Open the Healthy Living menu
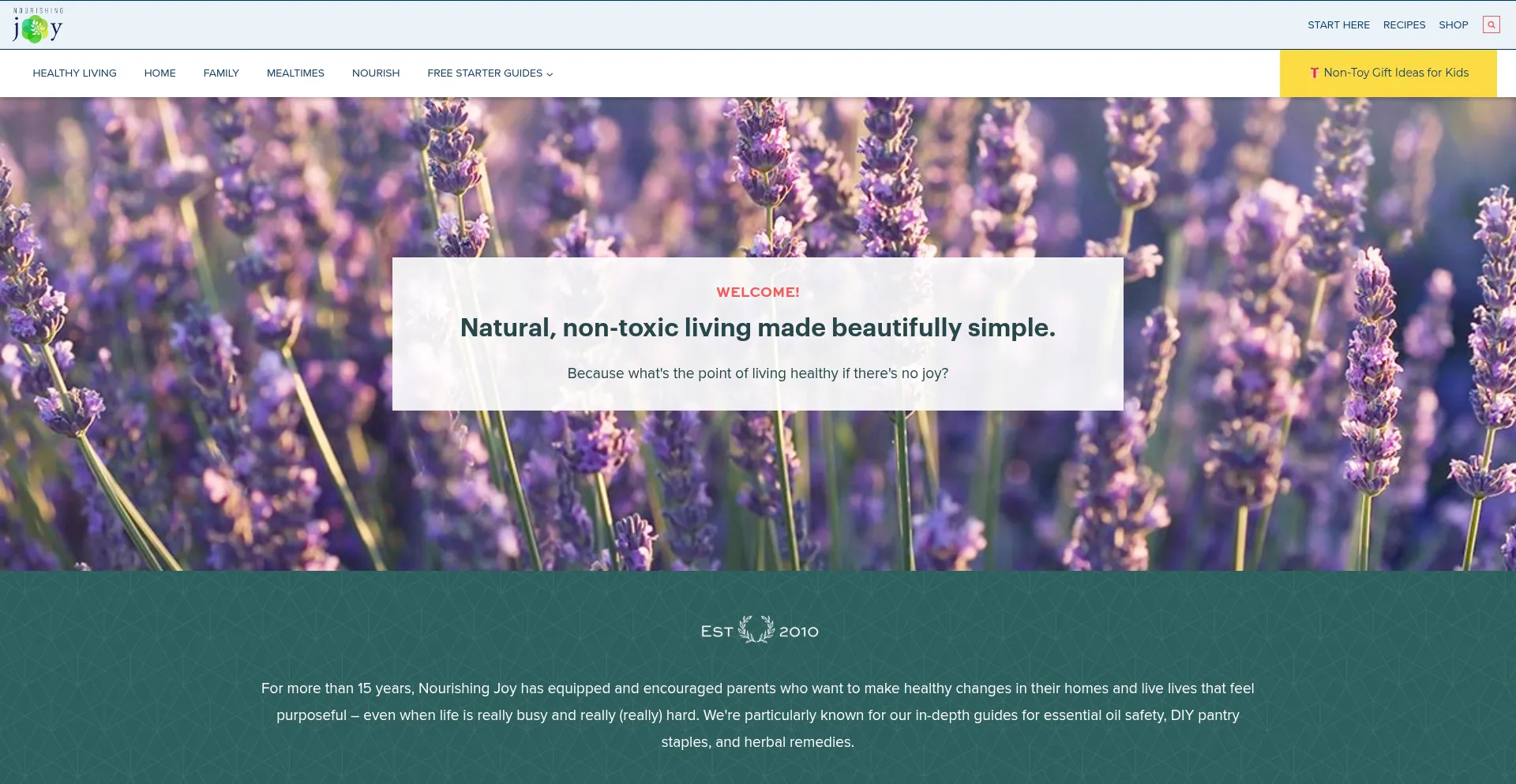 click(x=74, y=73)
